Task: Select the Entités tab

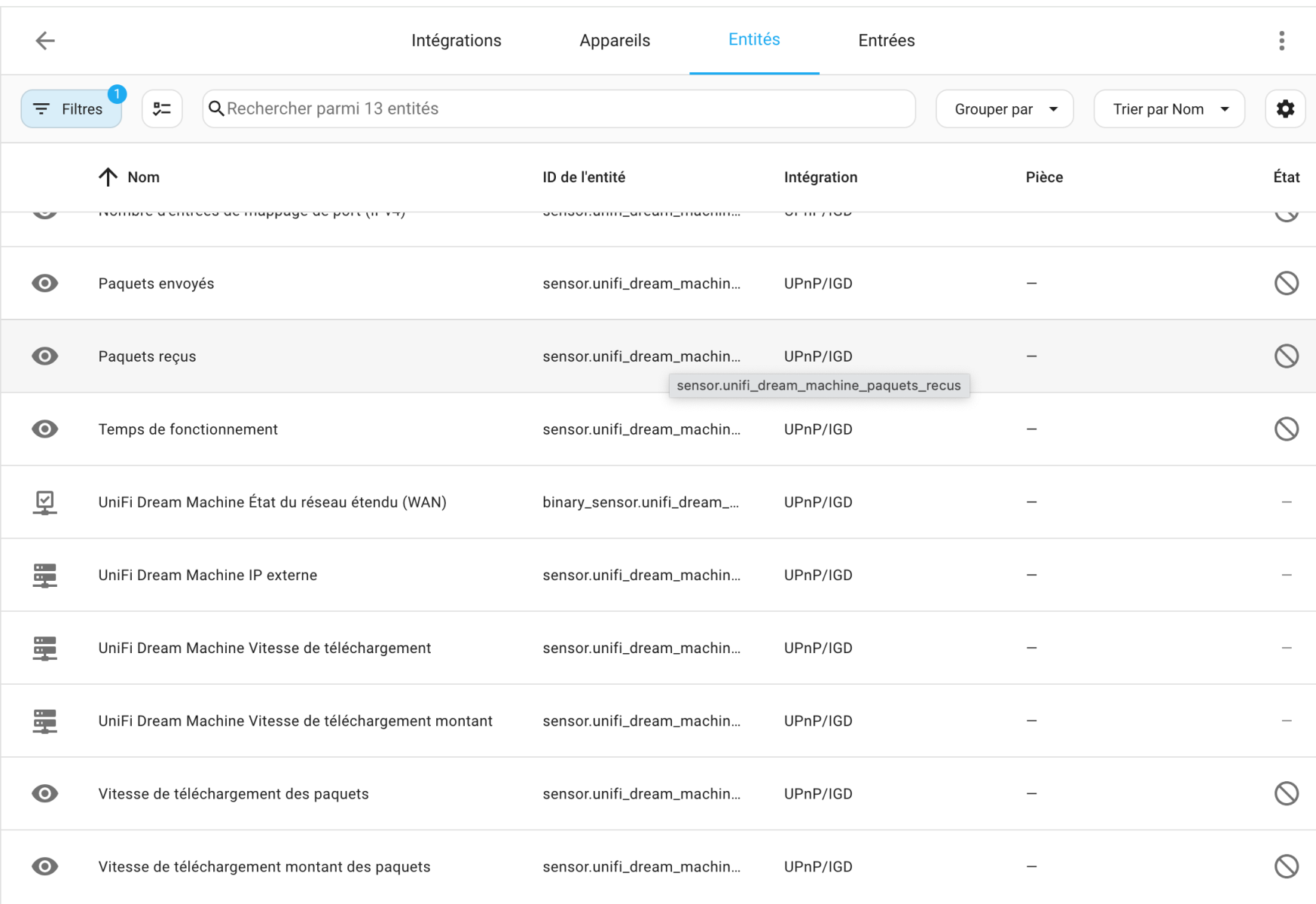Action: (754, 40)
